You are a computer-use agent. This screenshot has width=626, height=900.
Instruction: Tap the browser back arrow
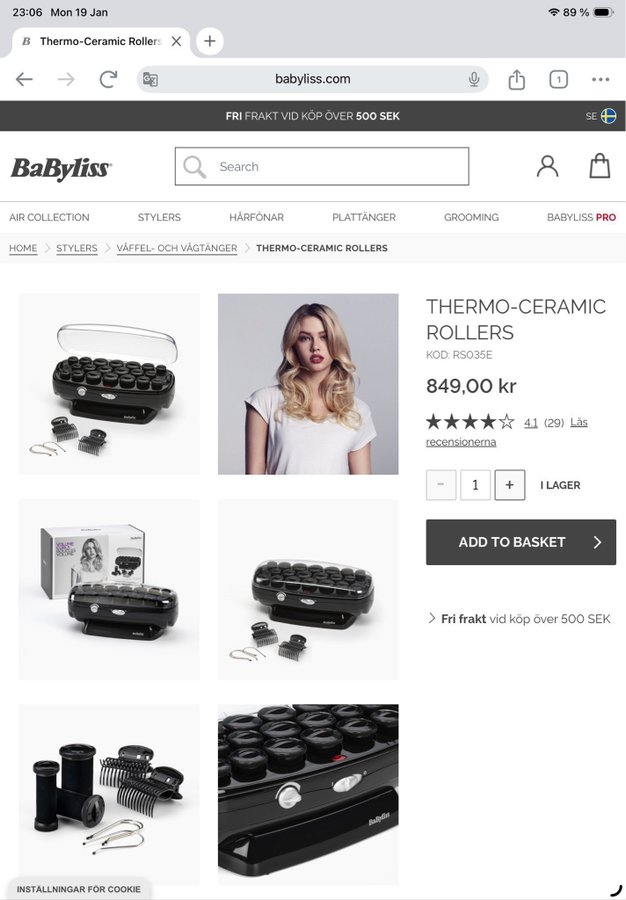coord(24,79)
